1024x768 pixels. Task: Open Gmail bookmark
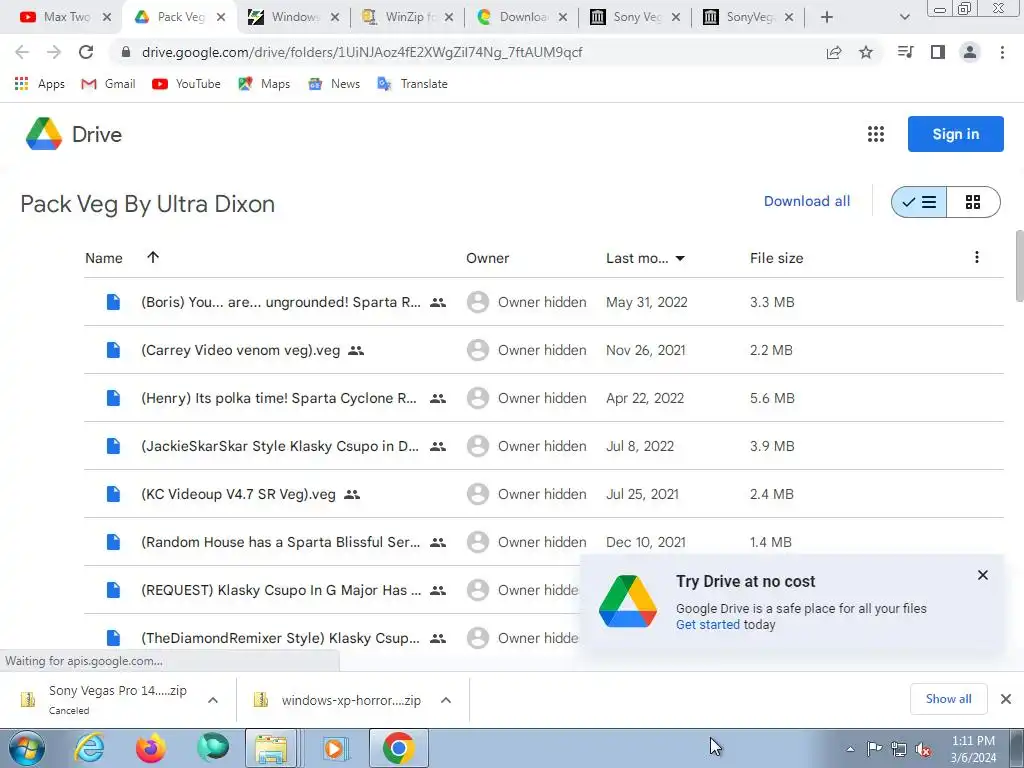click(x=108, y=84)
